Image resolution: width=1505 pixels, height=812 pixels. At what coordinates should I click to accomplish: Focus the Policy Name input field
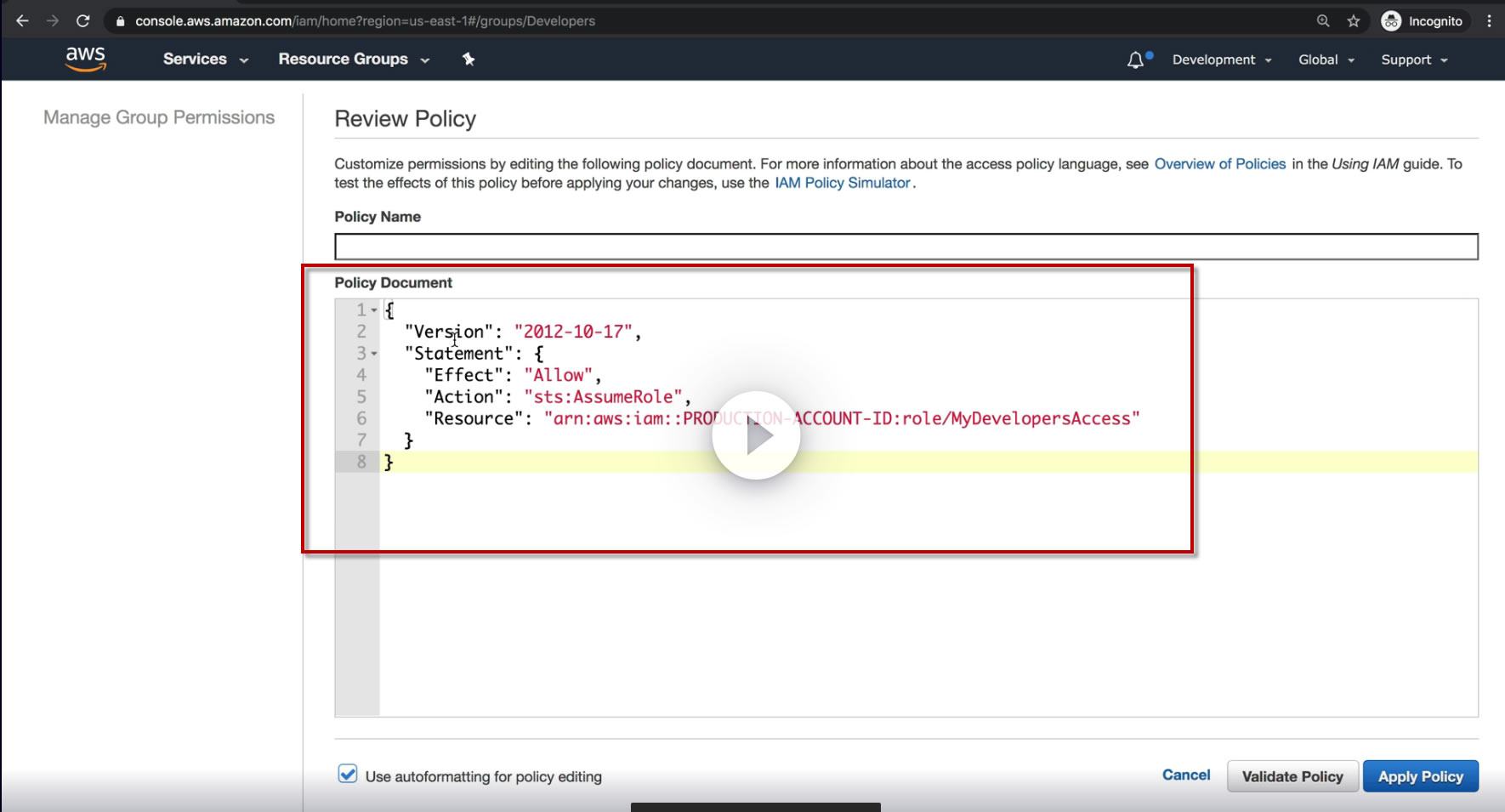pyautogui.click(x=906, y=247)
